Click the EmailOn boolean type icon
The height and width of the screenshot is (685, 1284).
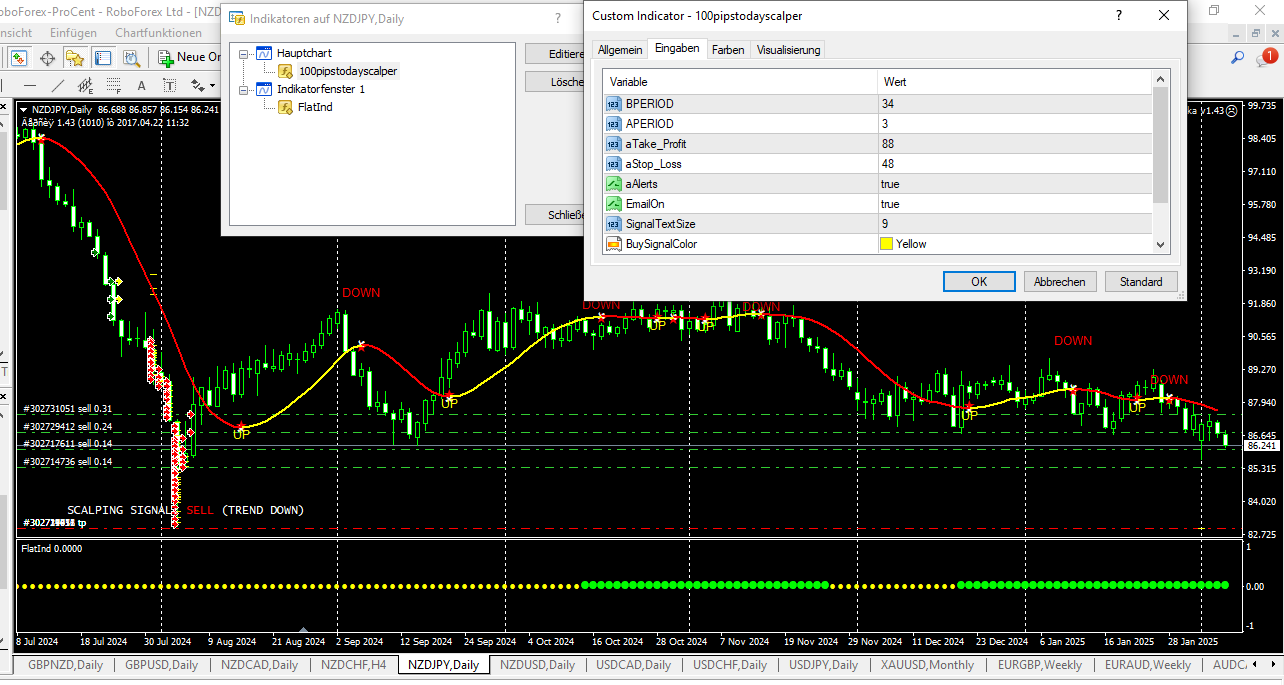click(614, 204)
